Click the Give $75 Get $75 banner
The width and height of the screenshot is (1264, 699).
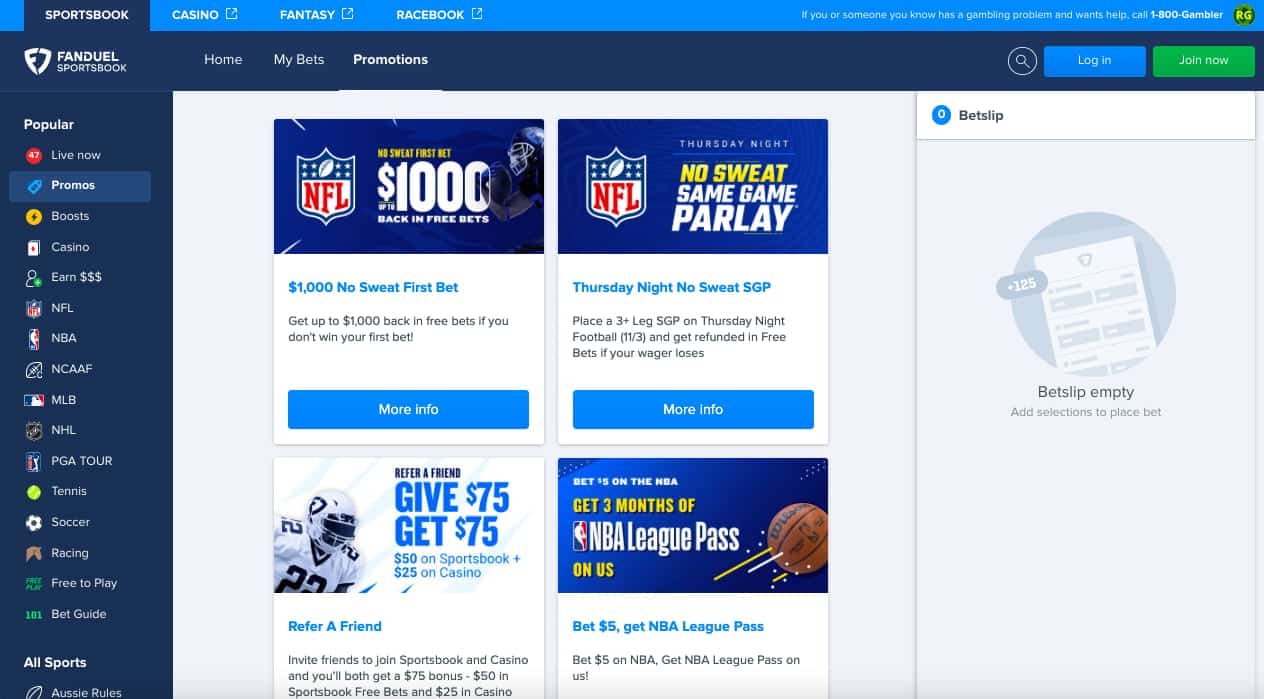(409, 525)
